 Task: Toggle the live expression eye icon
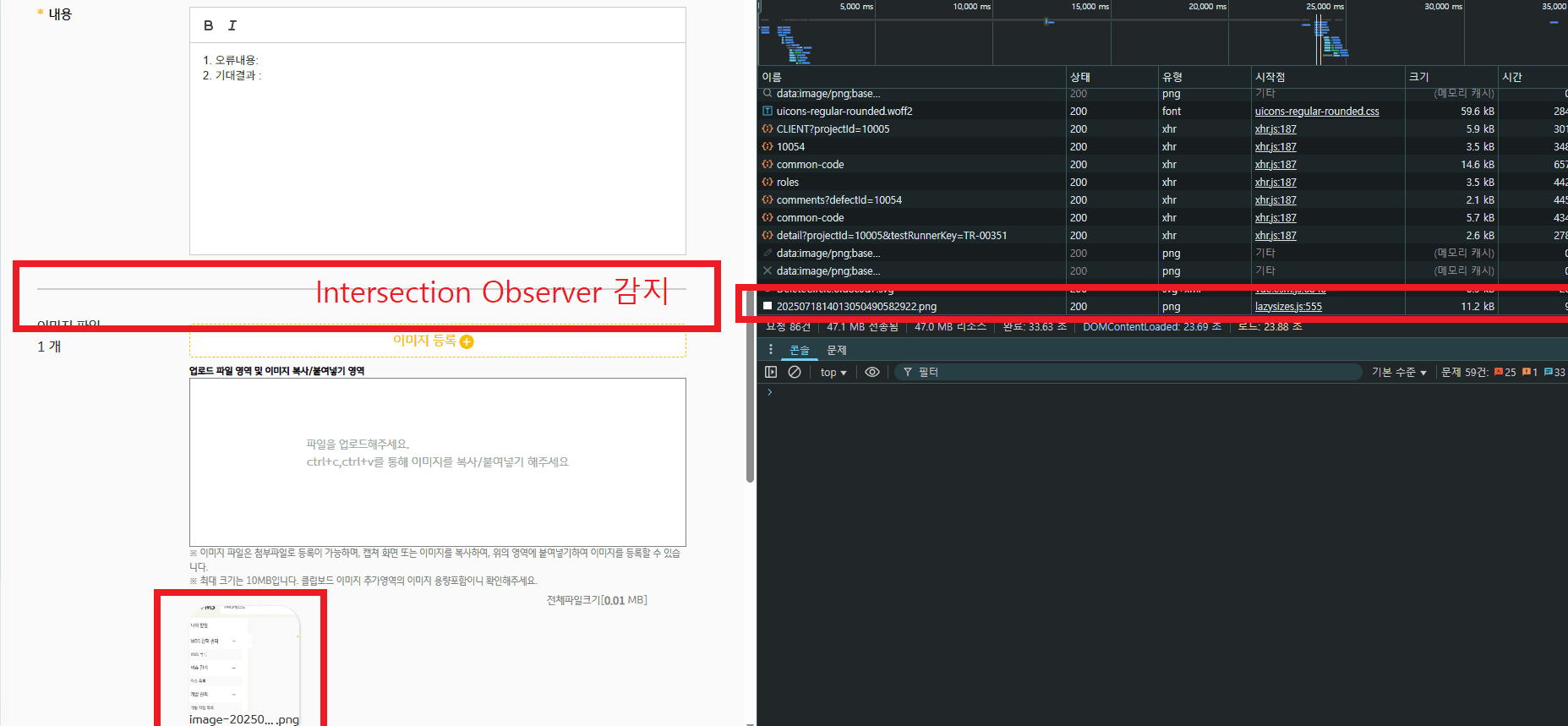click(x=872, y=372)
